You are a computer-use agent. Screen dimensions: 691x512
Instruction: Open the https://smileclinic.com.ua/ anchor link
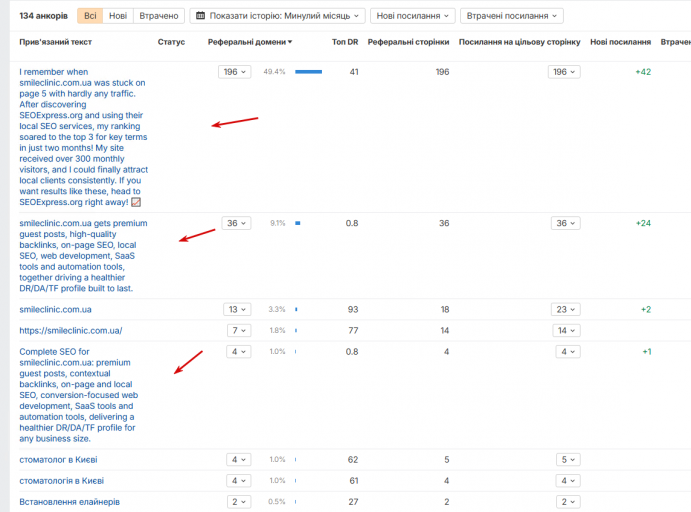[x=71, y=330]
